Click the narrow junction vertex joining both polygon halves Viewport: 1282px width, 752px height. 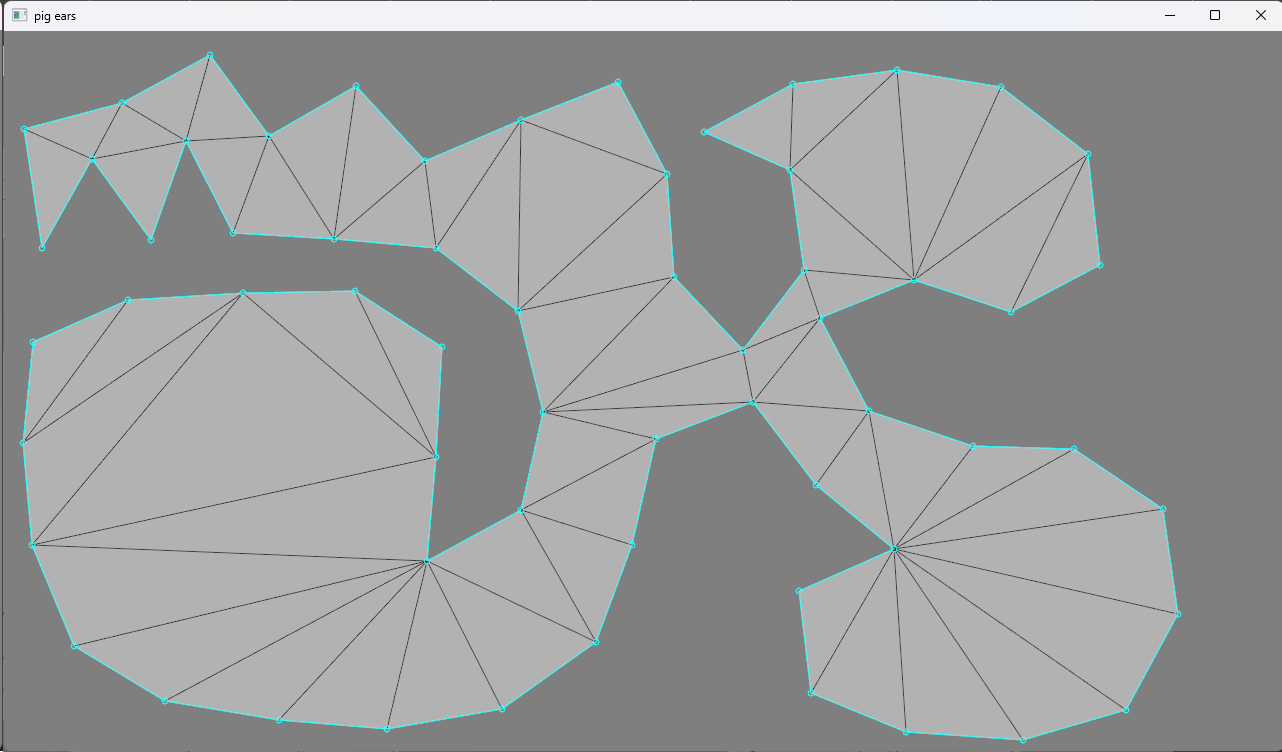tap(743, 350)
